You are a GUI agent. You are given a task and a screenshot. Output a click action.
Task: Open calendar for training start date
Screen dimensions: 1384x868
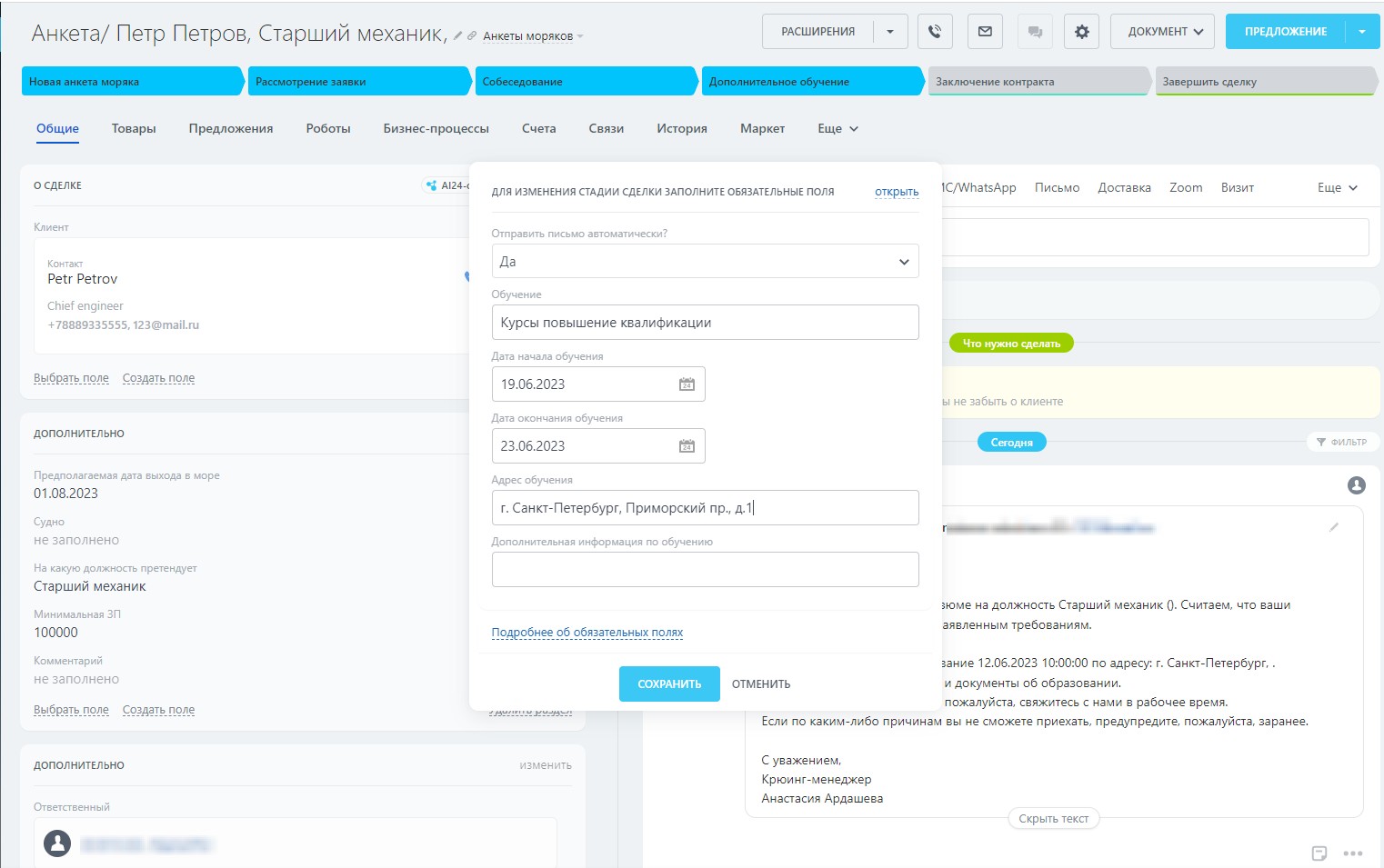(687, 384)
